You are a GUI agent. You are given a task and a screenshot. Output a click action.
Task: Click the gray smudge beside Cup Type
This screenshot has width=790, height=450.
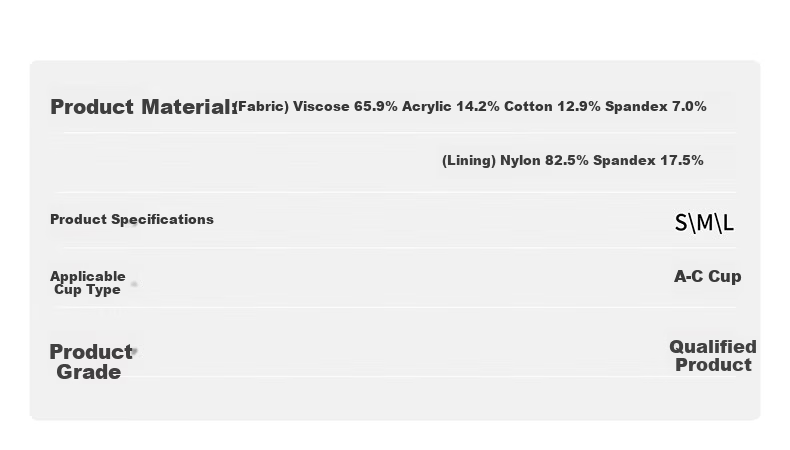(x=134, y=284)
